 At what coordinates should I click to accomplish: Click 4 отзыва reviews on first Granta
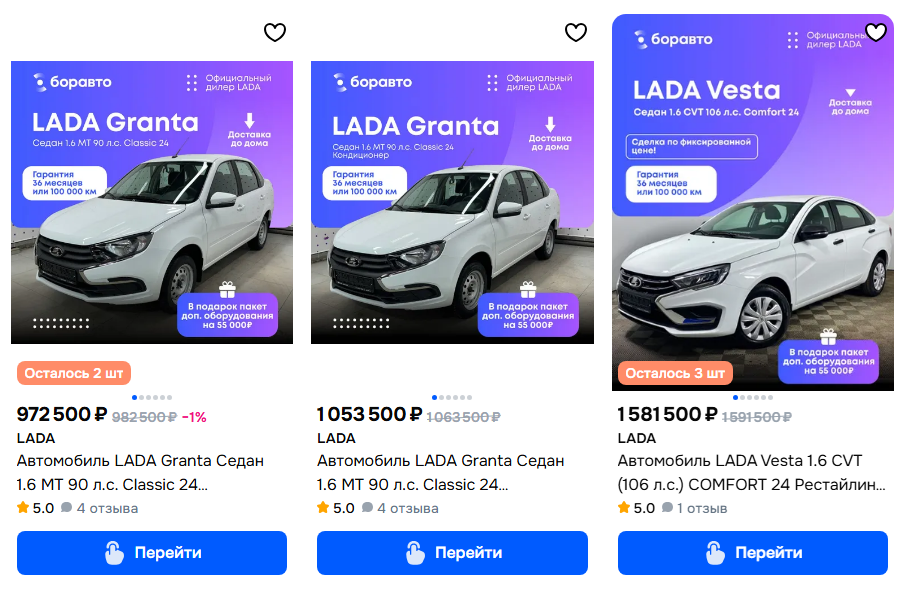(107, 508)
